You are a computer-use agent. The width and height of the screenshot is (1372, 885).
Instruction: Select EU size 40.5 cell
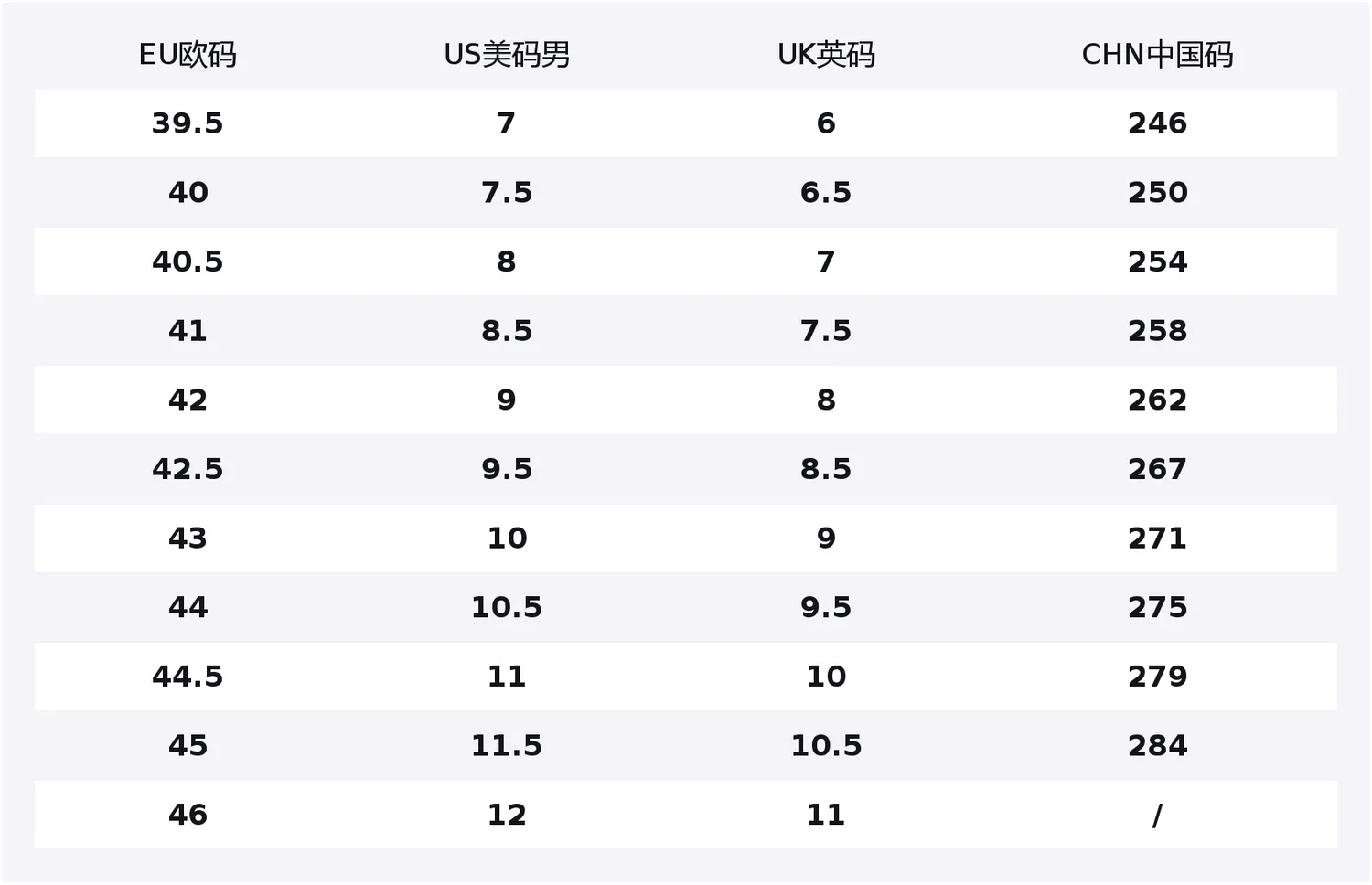[x=188, y=261]
